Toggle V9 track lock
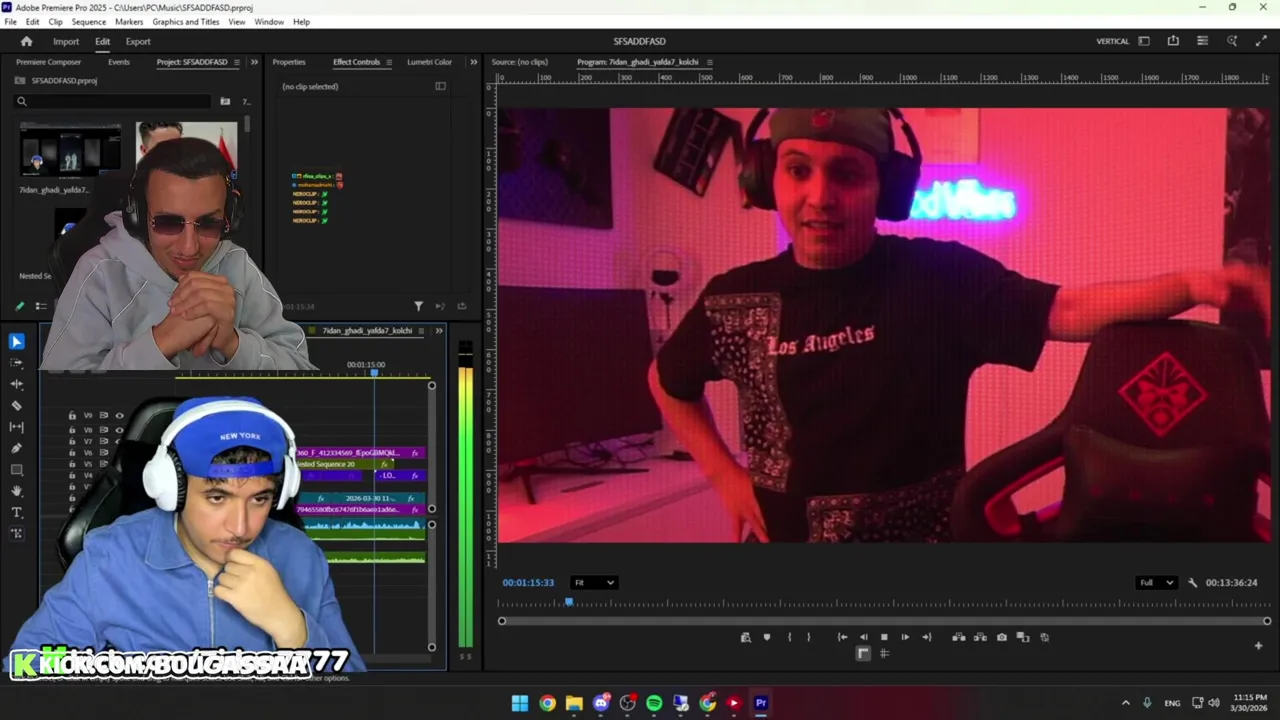 tap(72, 416)
